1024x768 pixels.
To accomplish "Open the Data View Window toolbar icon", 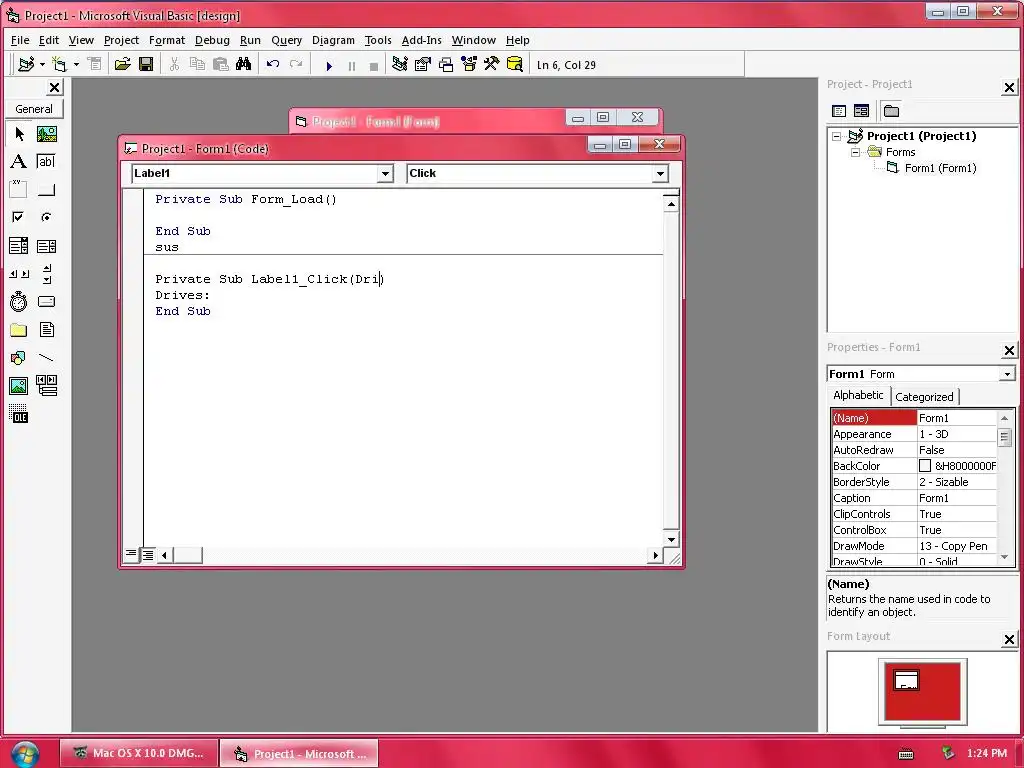I will pos(515,64).
